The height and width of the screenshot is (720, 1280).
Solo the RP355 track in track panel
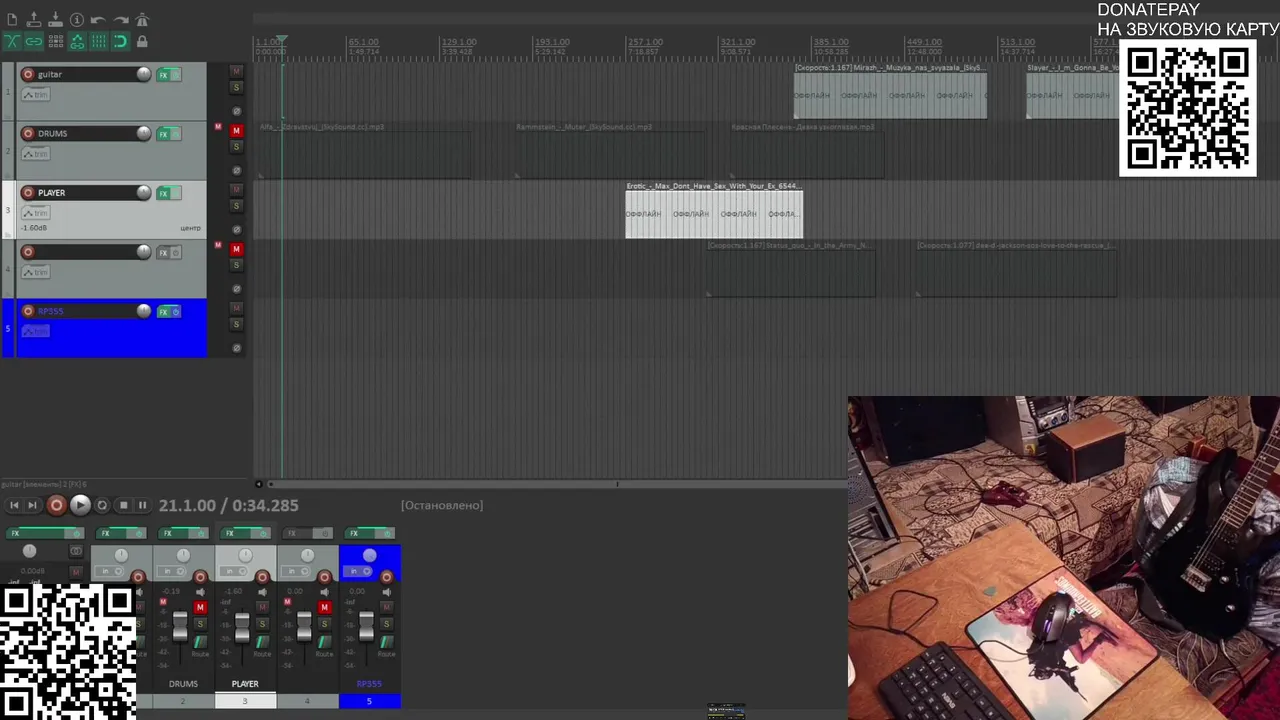click(236, 324)
